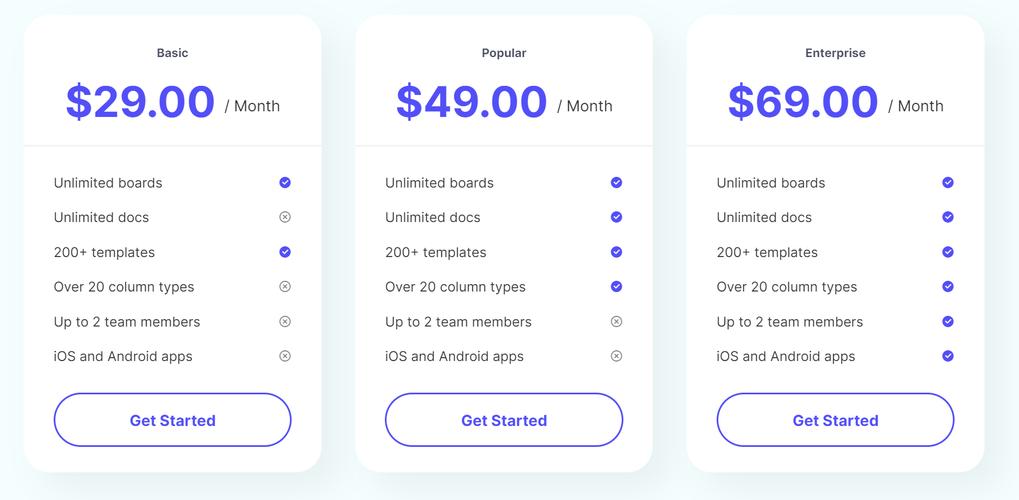Click the $69.00 Enterprise price
Viewport: 1019px width, 500px height.
[803, 102]
